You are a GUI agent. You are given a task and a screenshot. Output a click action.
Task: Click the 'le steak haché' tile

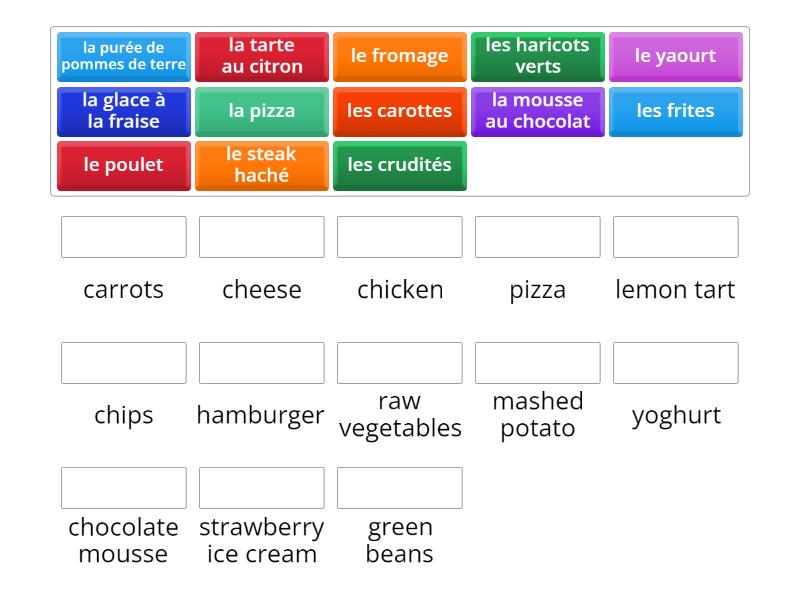[262, 165]
